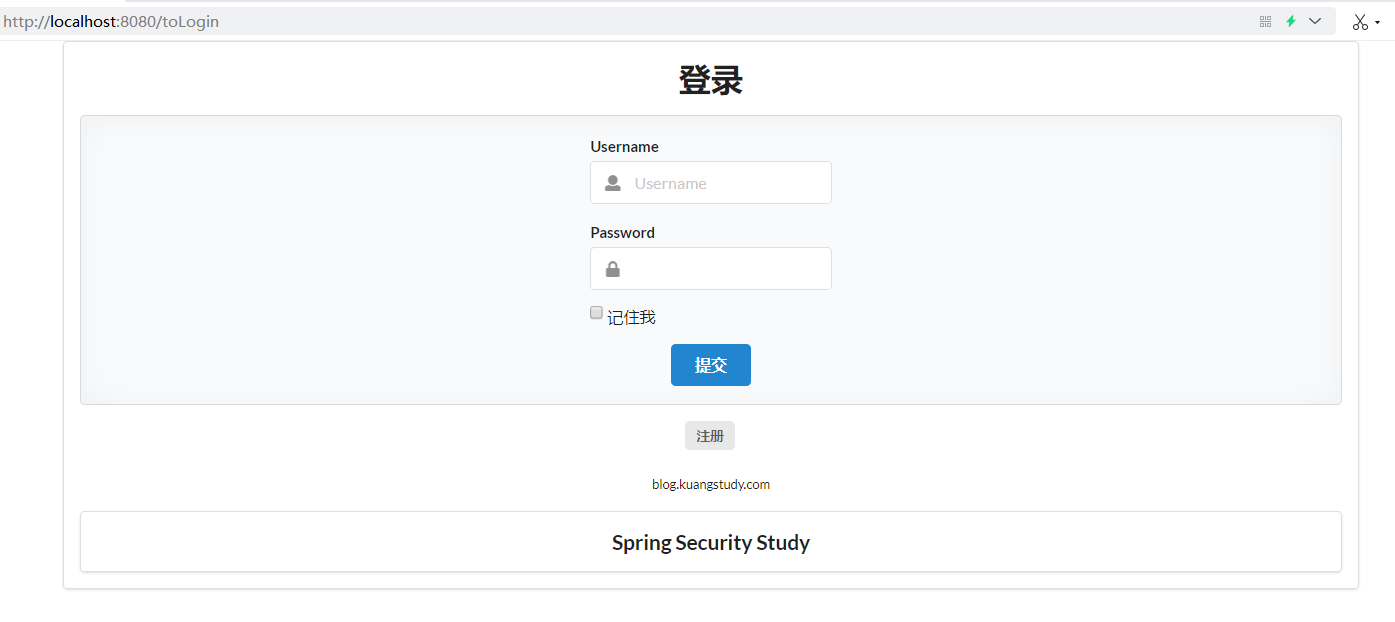The image size is (1395, 622).
Task: Click the gray 注册 register button
Action: [x=710, y=436]
